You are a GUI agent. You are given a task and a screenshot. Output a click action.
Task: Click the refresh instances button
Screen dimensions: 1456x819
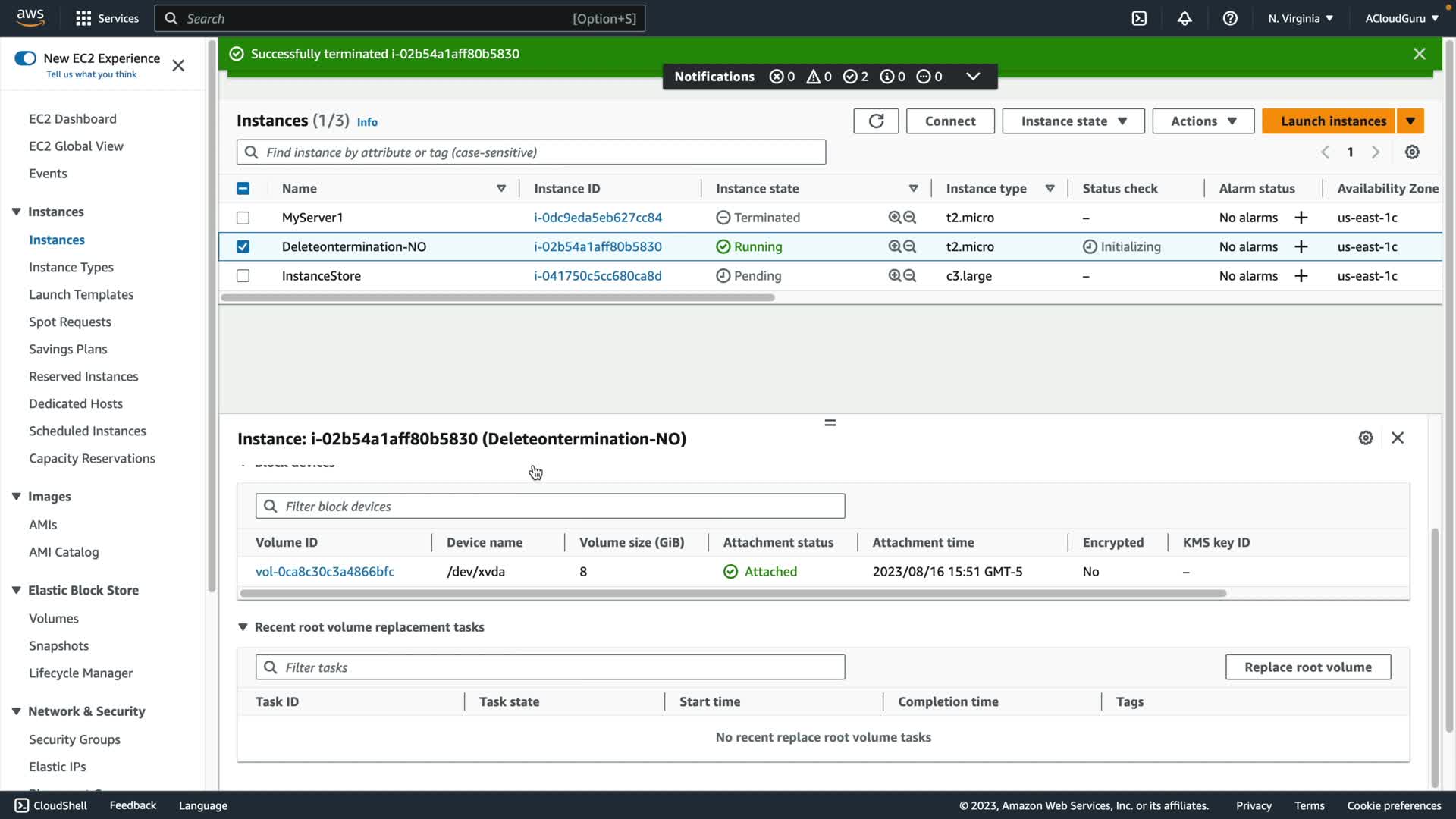876,121
